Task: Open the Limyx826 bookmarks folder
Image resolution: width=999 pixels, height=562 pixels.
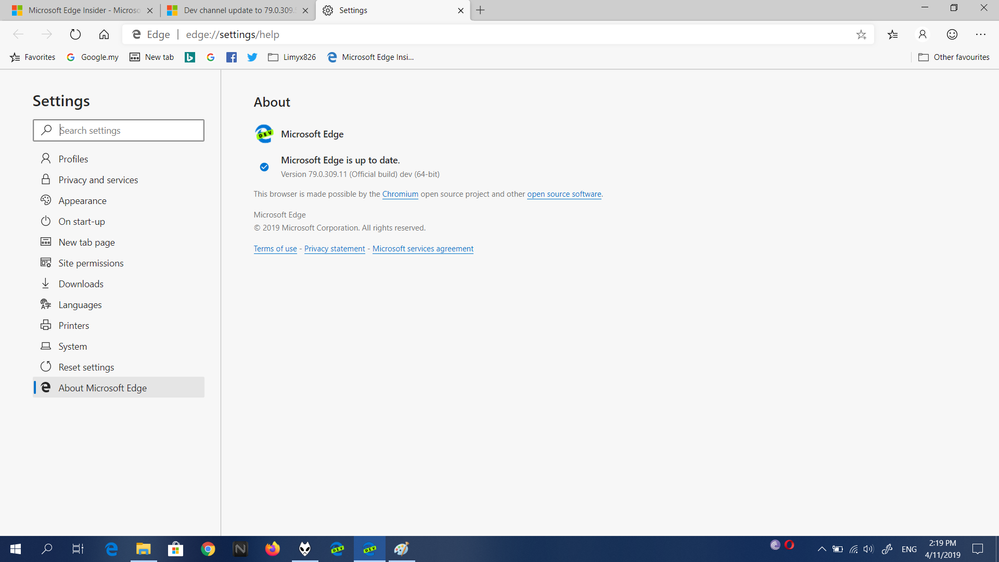Action: (292, 57)
